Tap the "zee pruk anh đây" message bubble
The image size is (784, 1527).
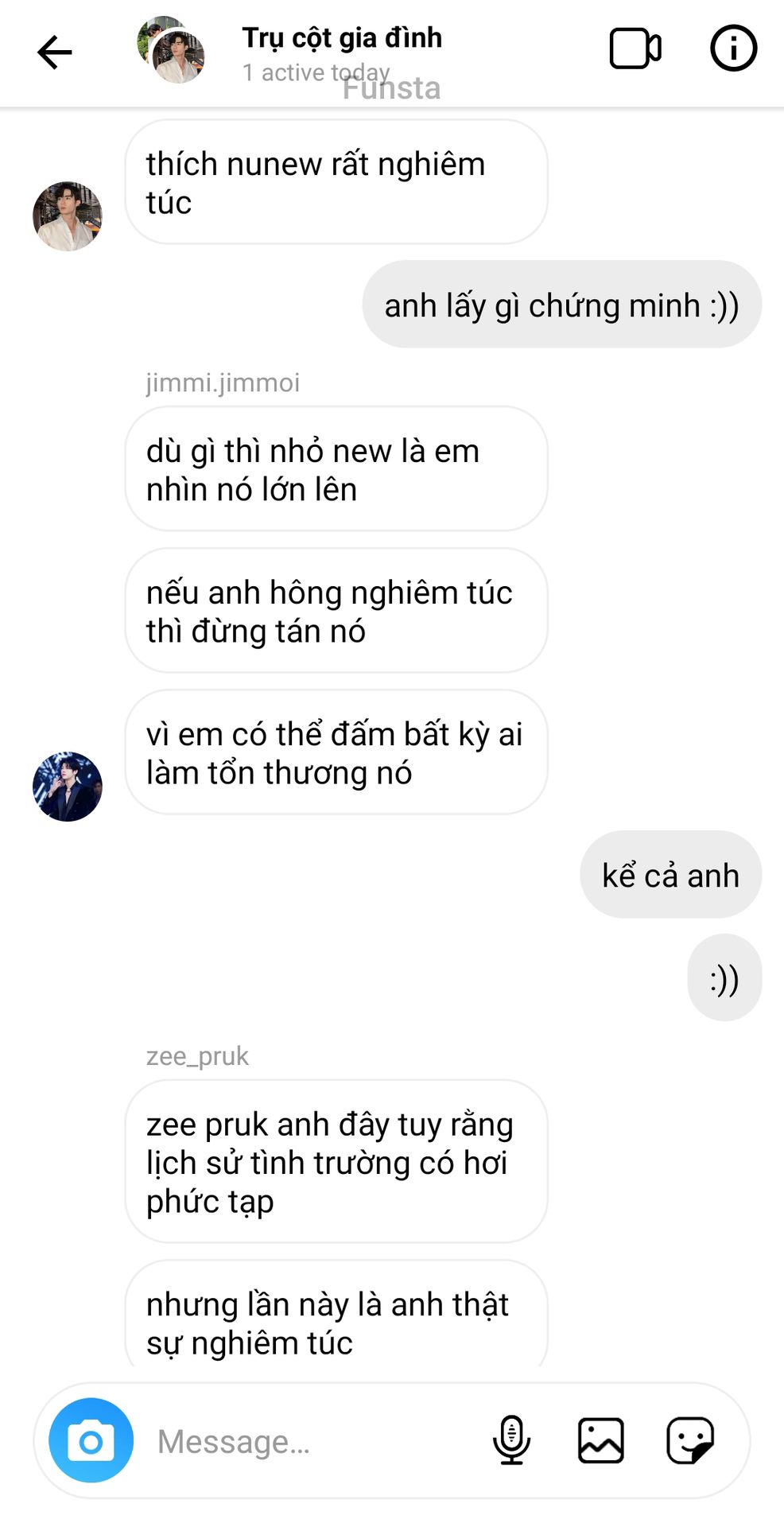coord(336,1161)
